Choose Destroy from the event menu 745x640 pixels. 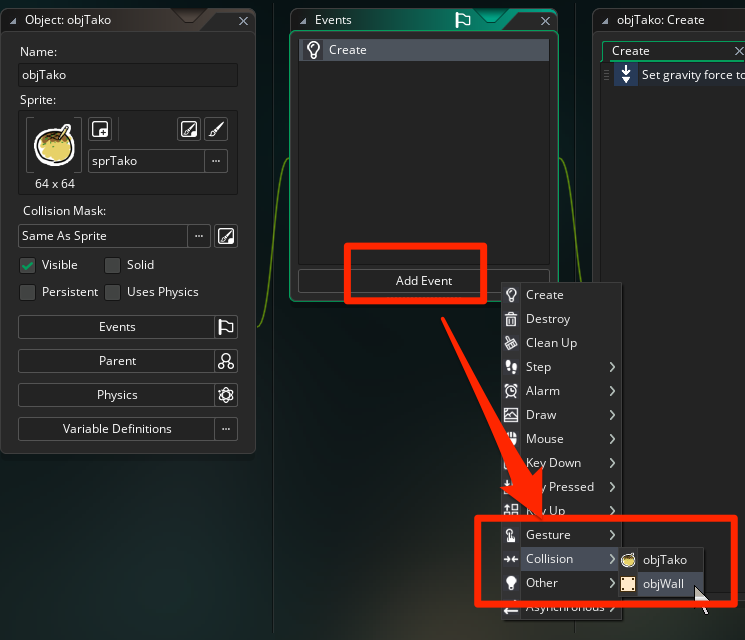coord(561,319)
